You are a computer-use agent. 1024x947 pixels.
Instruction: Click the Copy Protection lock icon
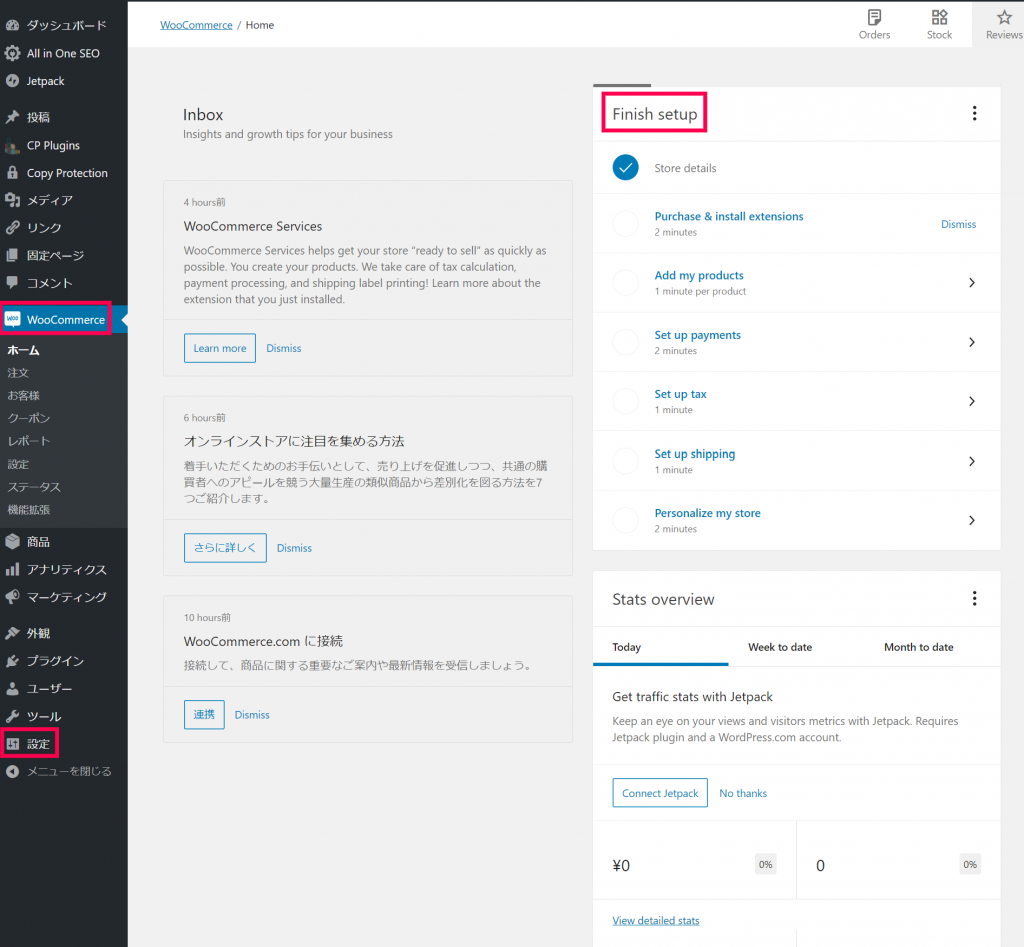[x=12, y=173]
